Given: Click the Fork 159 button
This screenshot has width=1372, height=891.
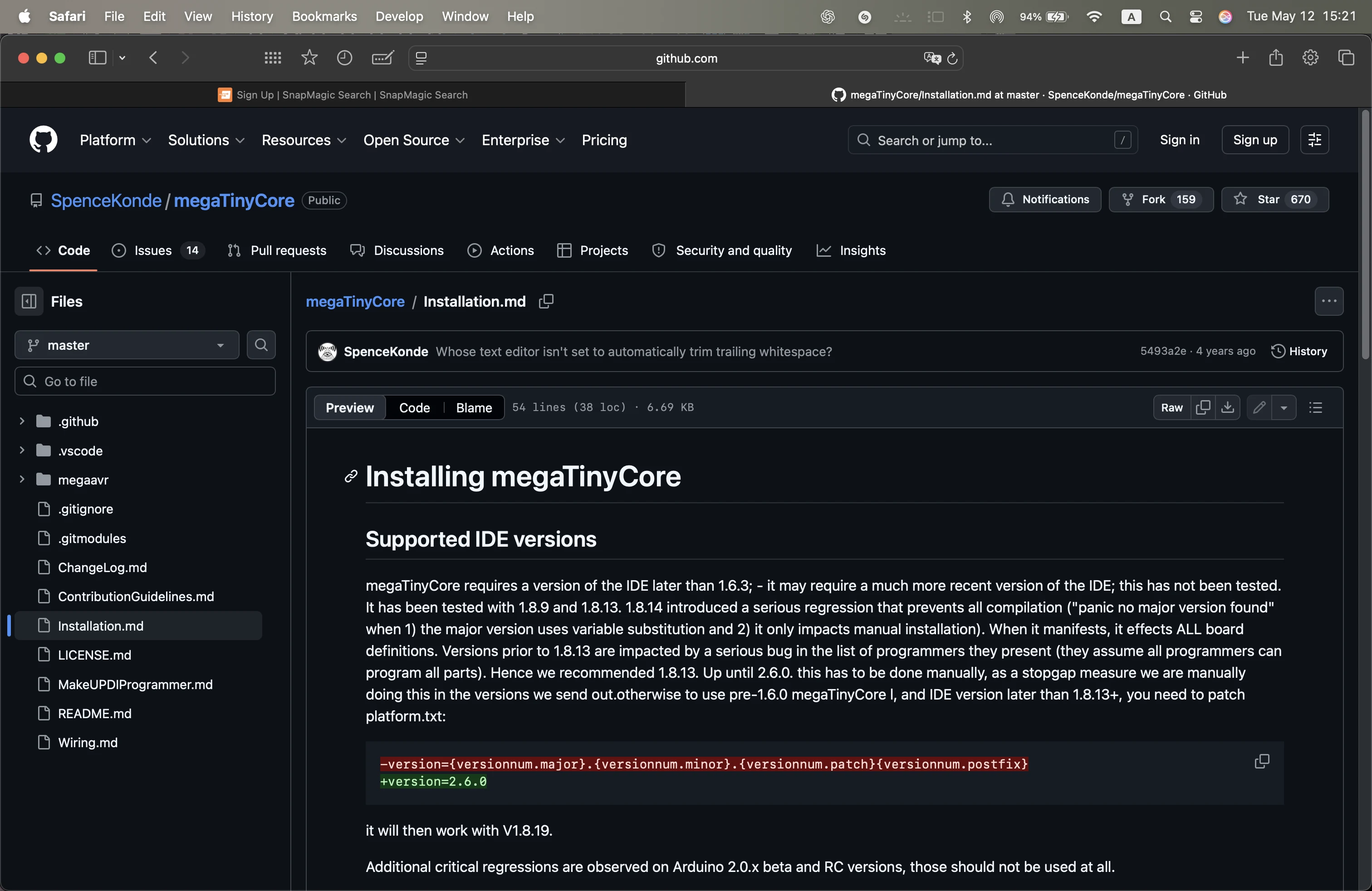Looking at the screenshot, I should point(1161,200).
